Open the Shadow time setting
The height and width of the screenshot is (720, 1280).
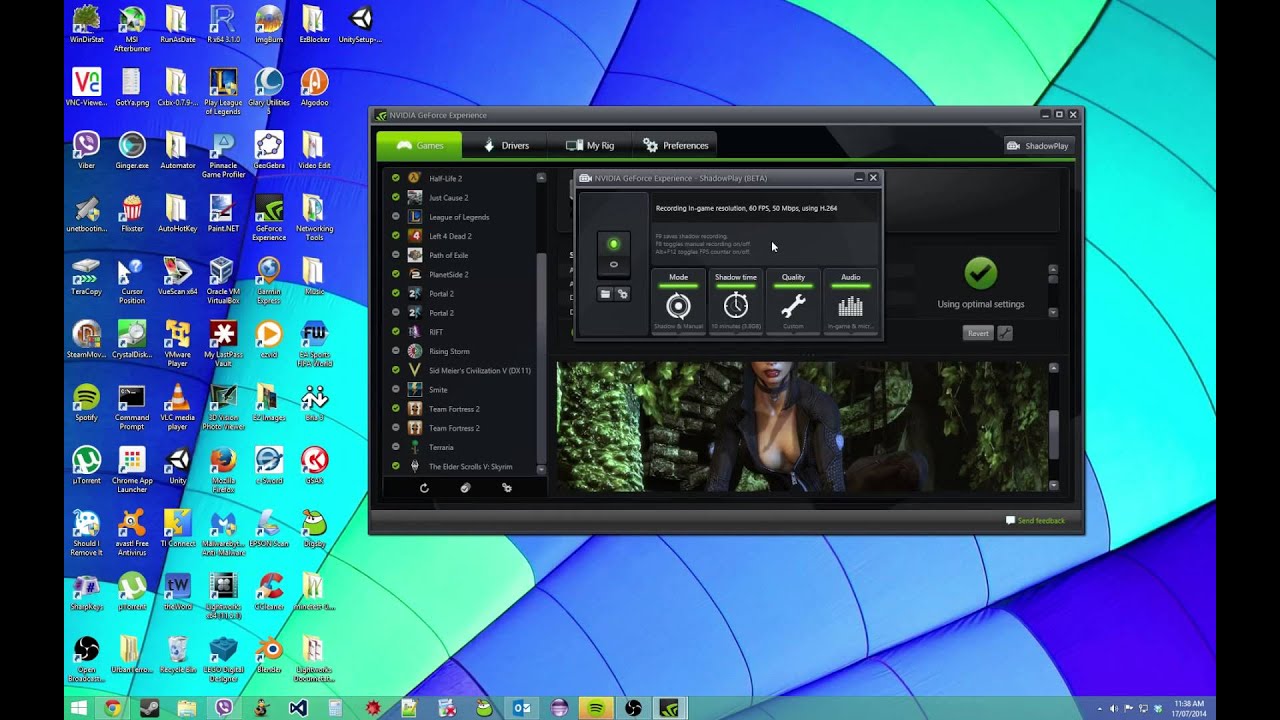[735, 301]
